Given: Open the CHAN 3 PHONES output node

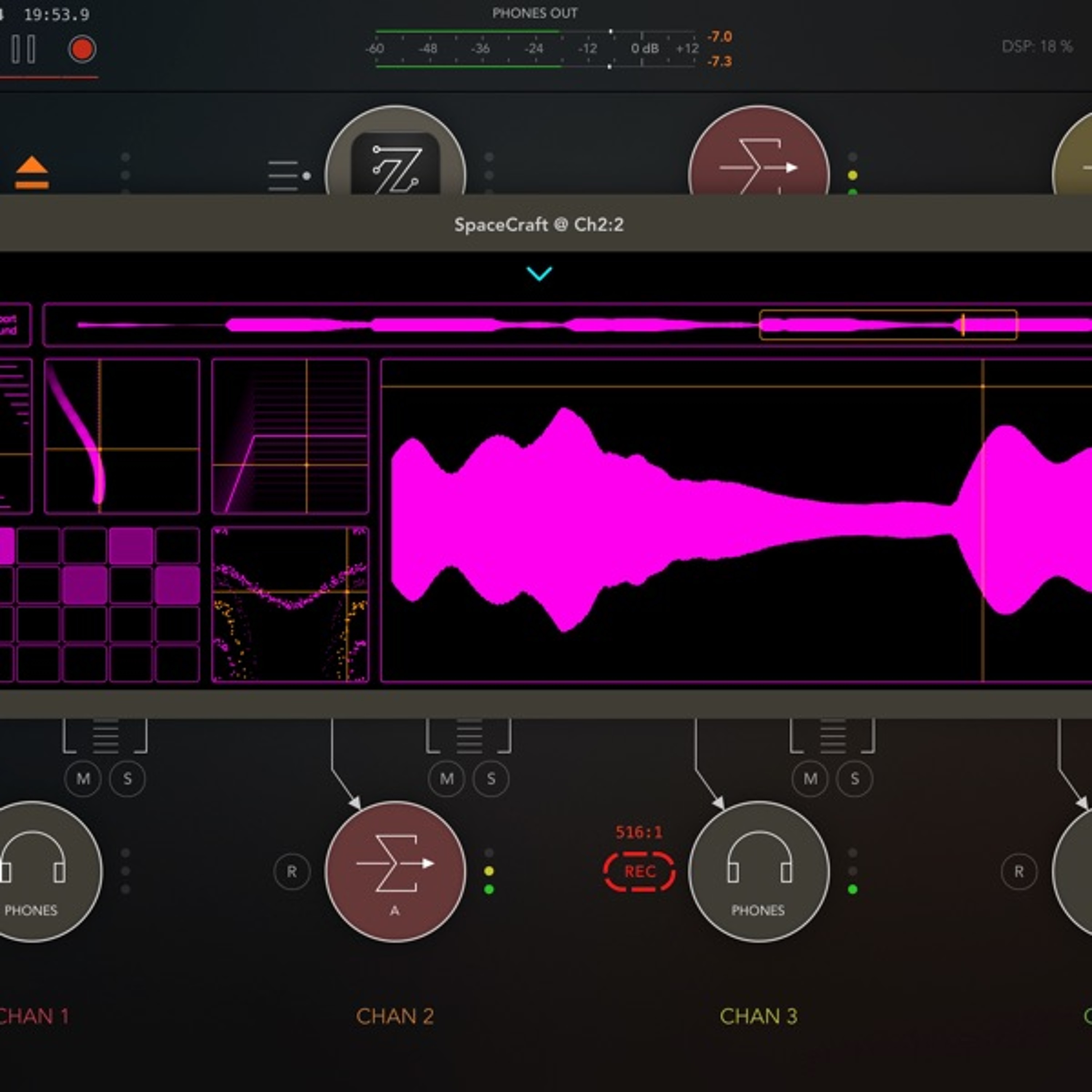Looking at the screenshot, I should coord(759,871).
